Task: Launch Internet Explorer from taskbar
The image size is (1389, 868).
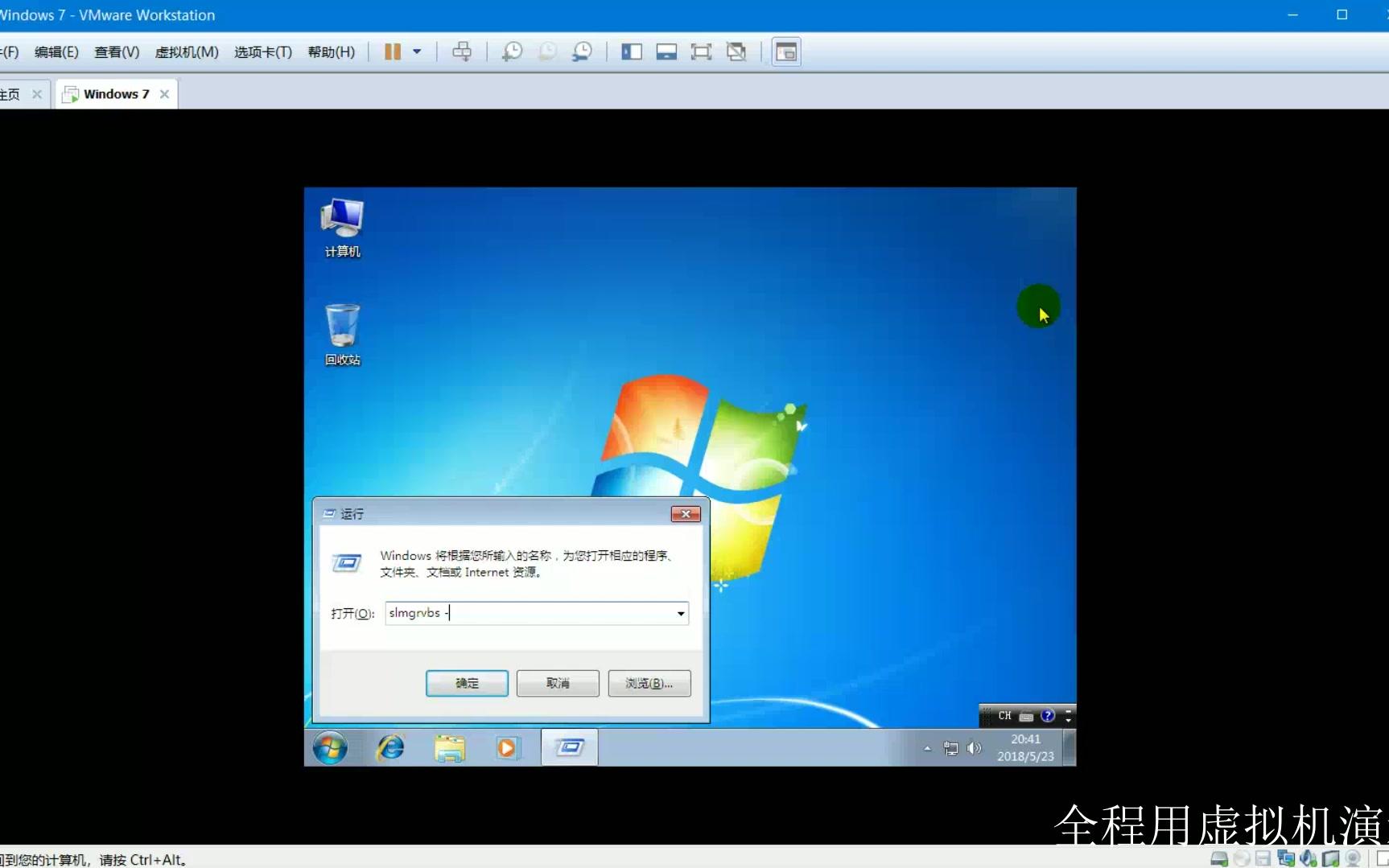Action: pyautogui.click(x=391, y=747)
